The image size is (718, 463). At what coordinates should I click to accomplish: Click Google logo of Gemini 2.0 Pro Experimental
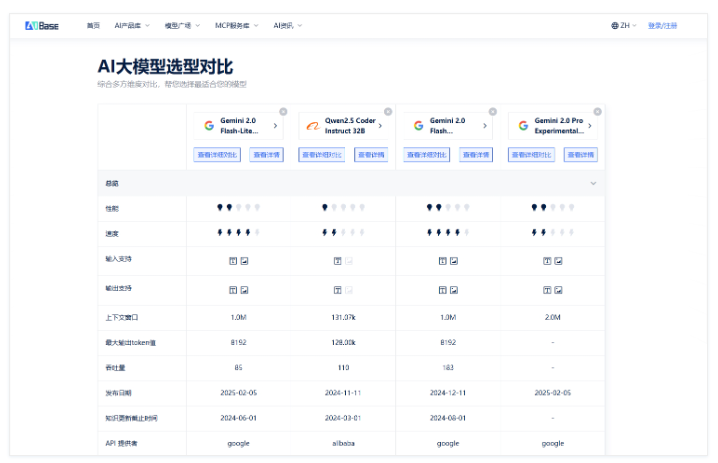click(523, 125)
